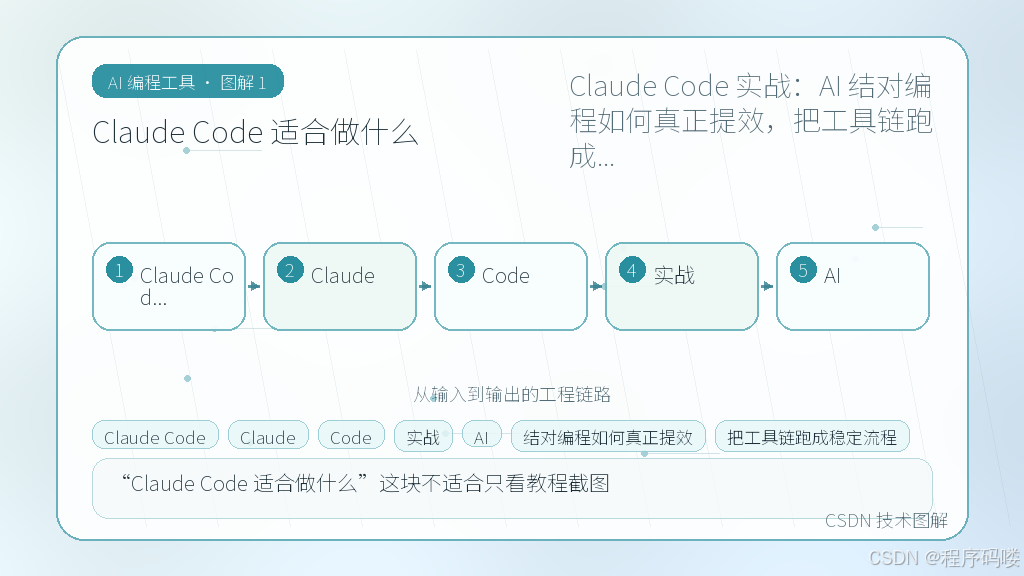1024x576 pixels.
Task: Select the '实战' tag pill
Action: 423,437
